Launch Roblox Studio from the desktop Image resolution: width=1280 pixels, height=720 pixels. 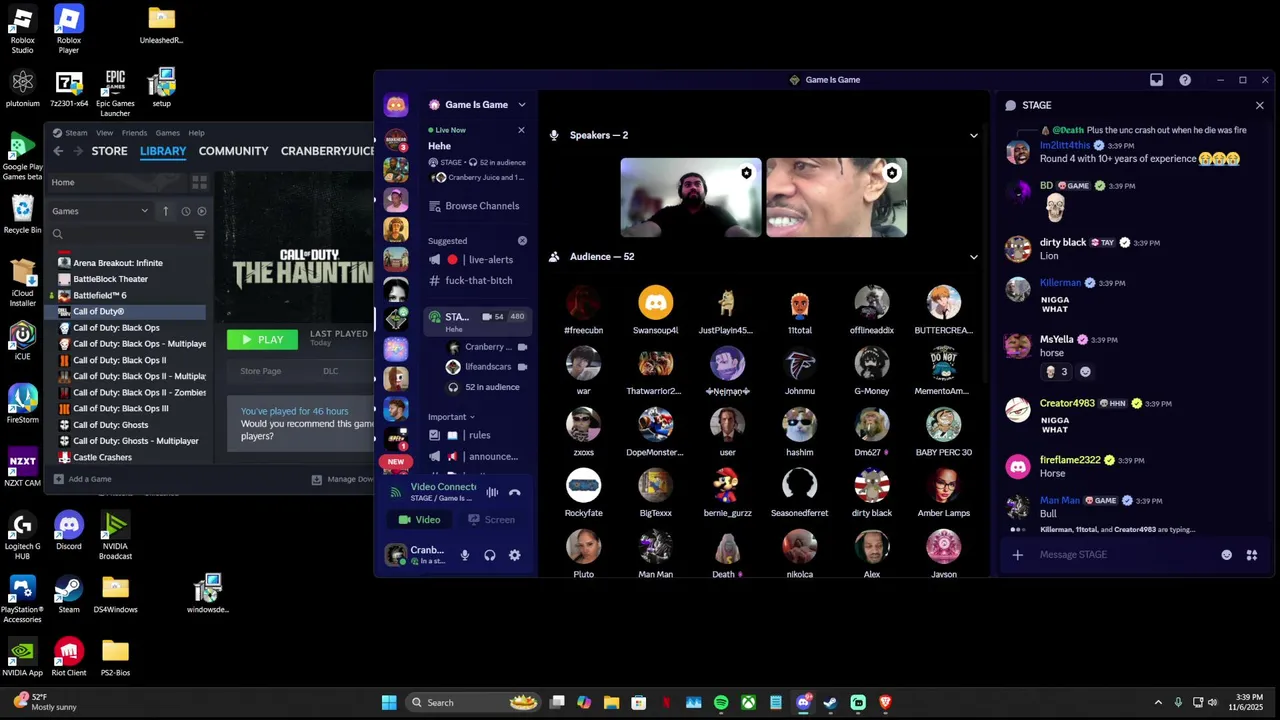[x=22, y=30]
